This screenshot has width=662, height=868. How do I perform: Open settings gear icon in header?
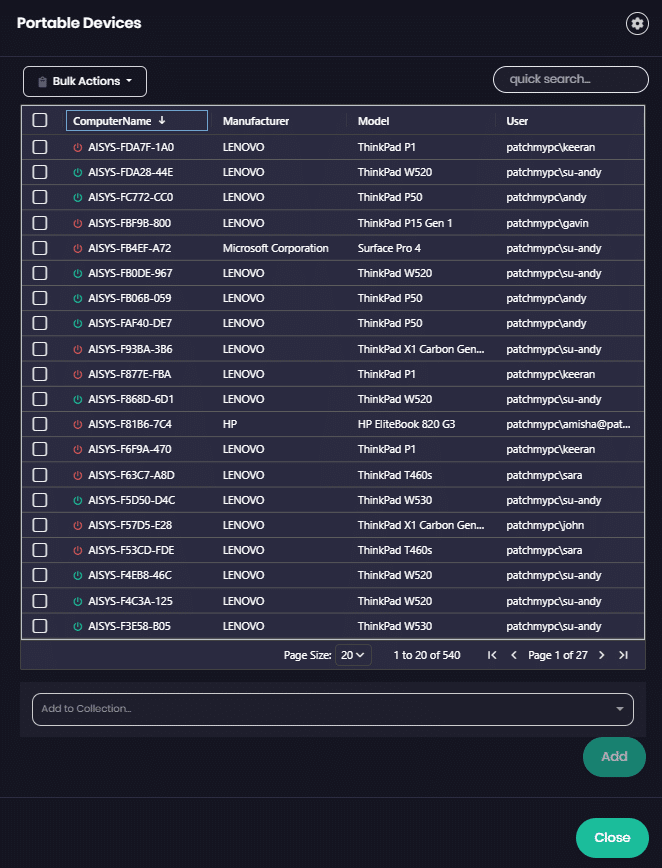pos(637,24)
